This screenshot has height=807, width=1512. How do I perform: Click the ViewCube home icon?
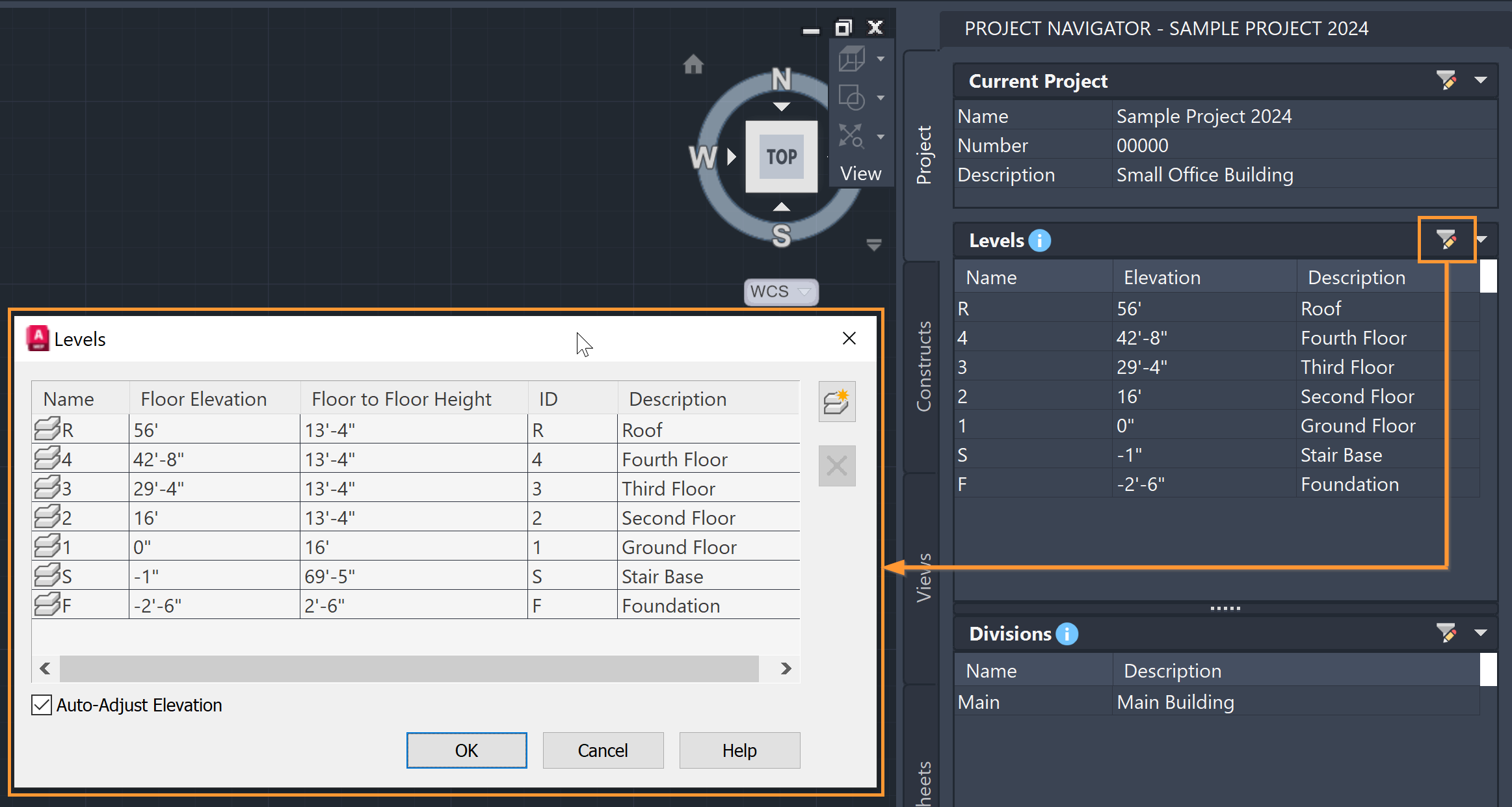[693, 64]
